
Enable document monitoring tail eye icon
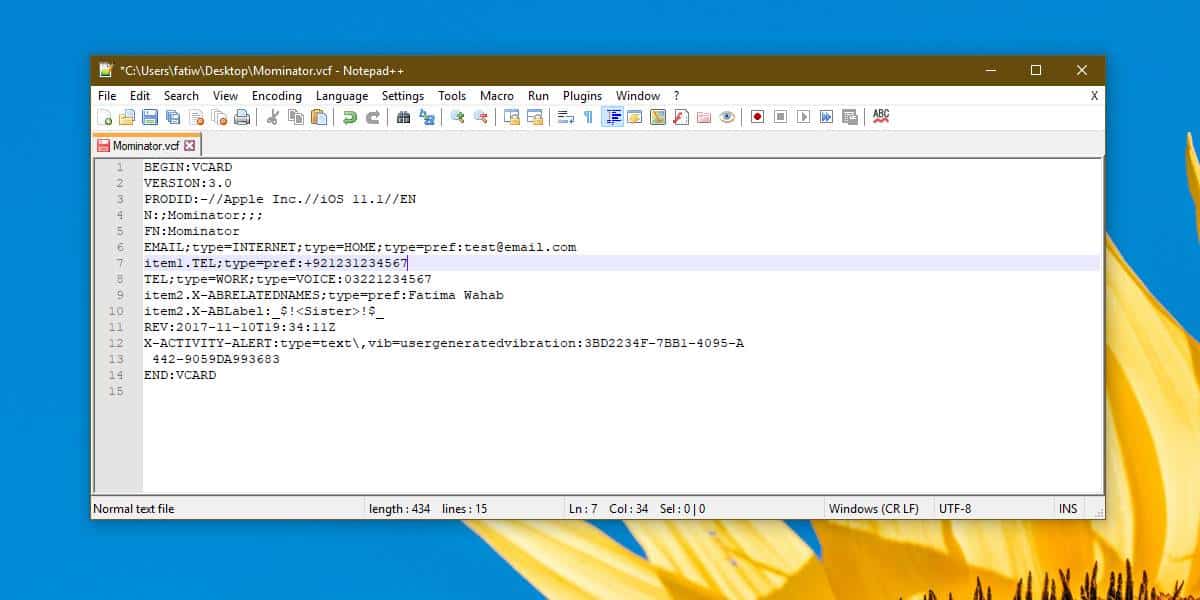click(x=729, y=117)
